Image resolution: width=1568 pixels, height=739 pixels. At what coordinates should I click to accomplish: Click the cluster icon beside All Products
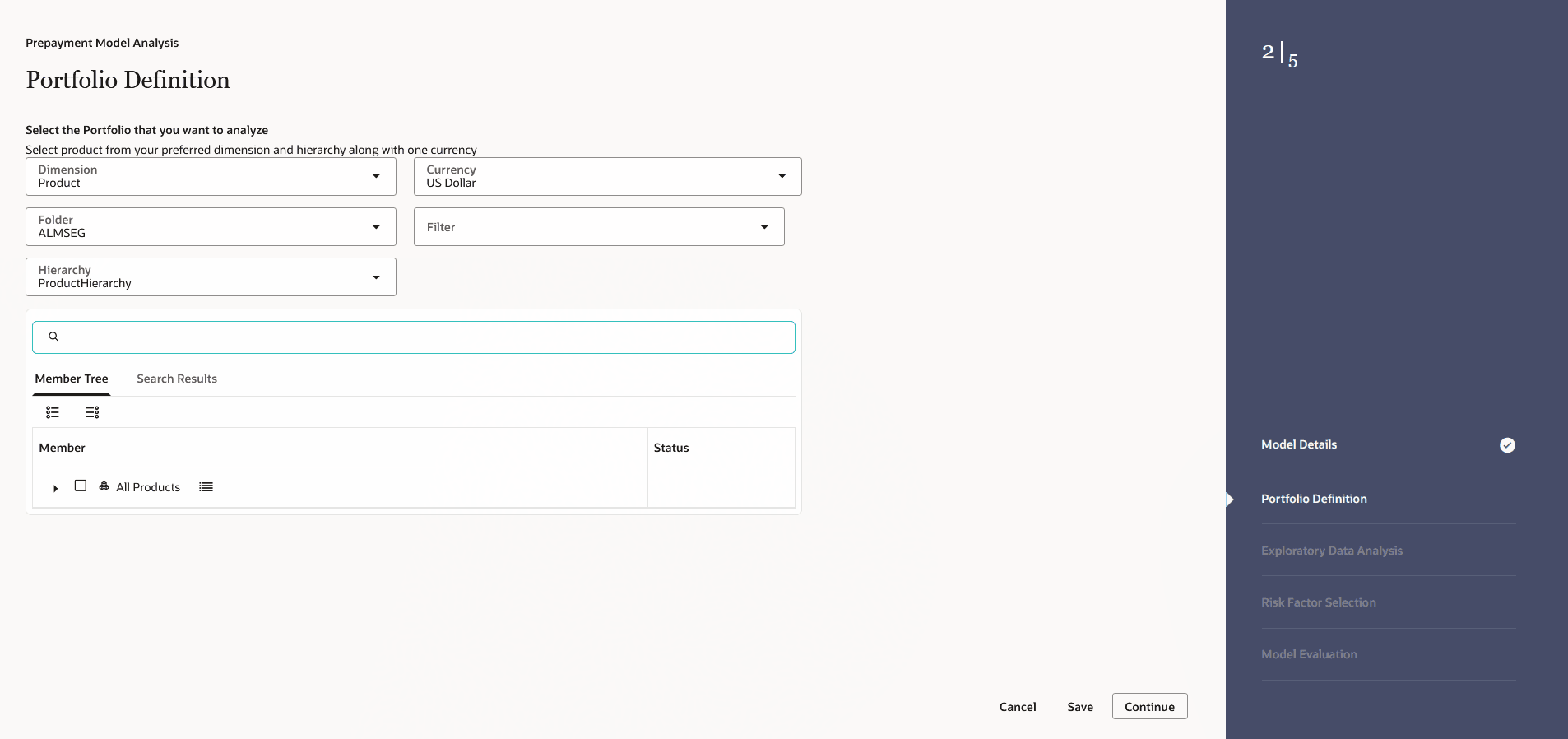tap(104, 486)
